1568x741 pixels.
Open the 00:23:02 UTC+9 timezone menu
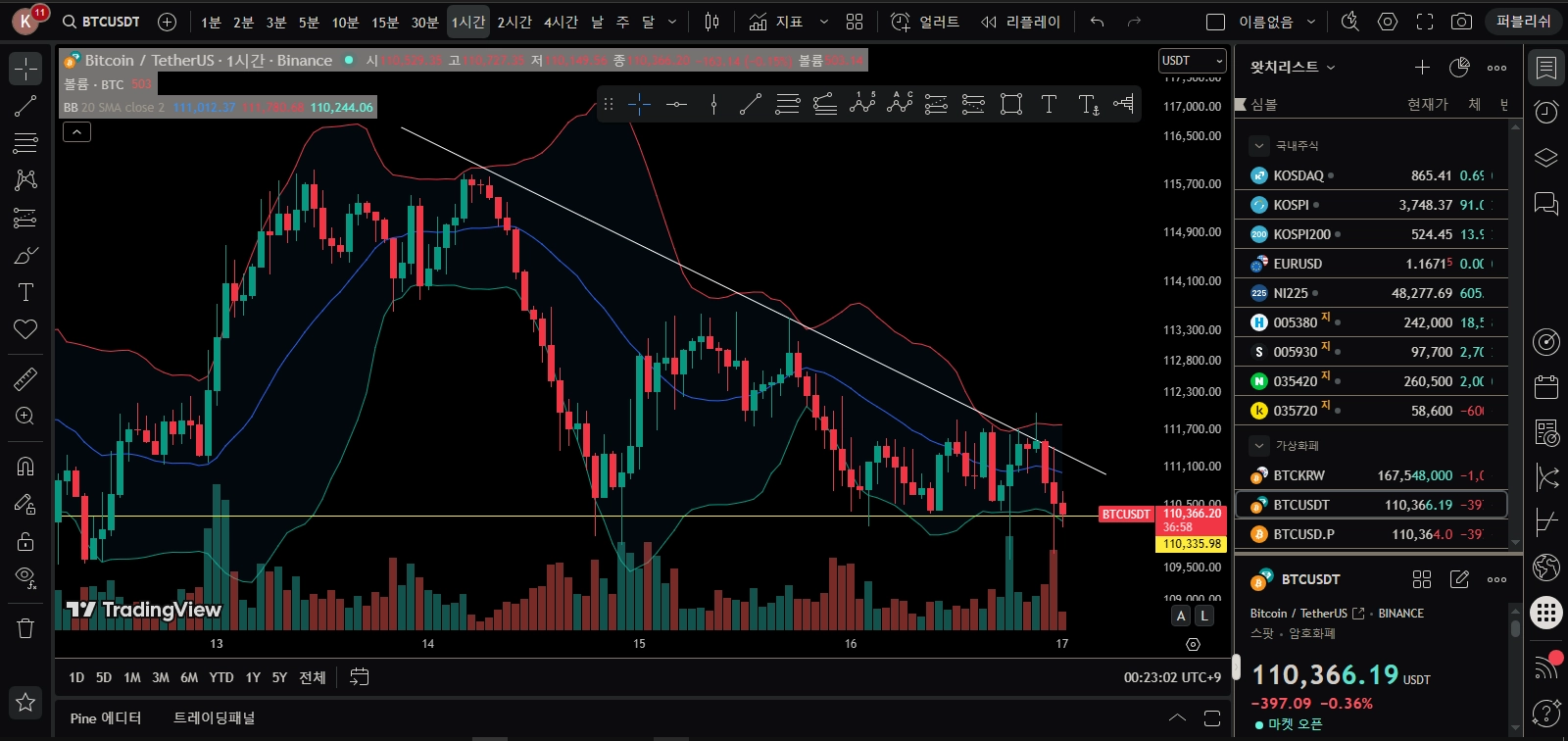[1172, 677]
